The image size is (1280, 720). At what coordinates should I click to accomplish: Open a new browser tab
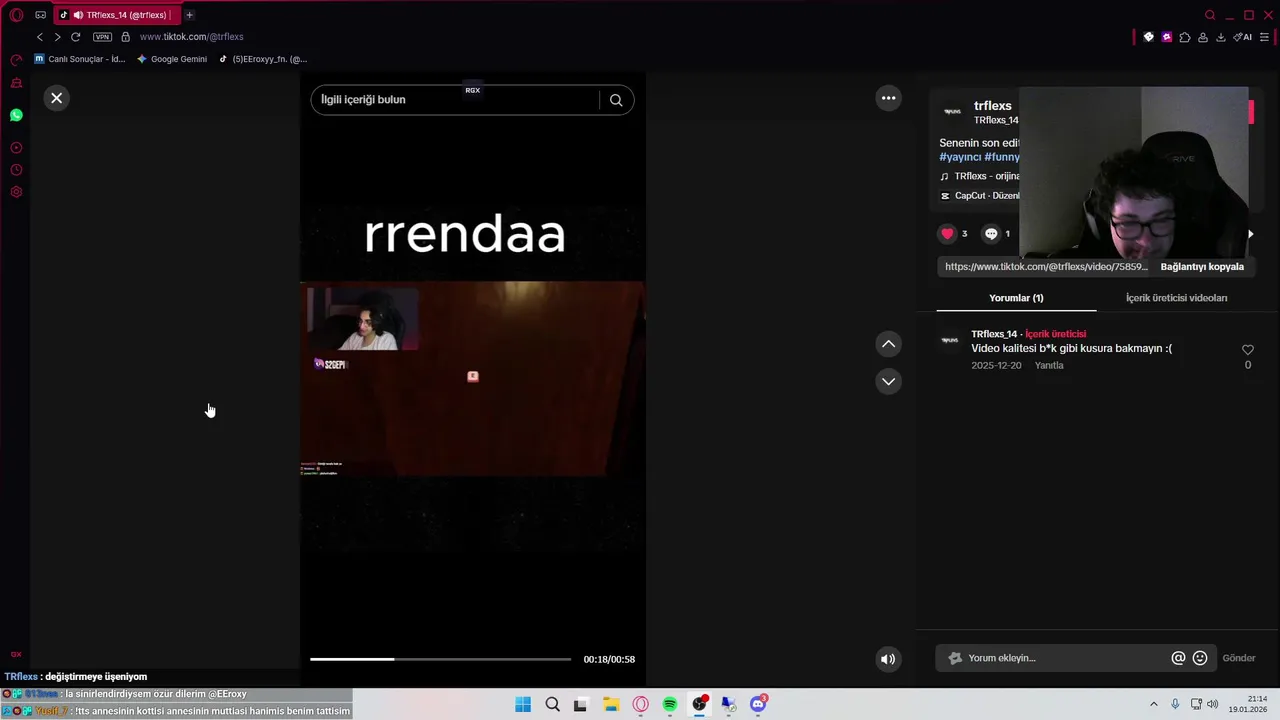[x=189, y=15]
